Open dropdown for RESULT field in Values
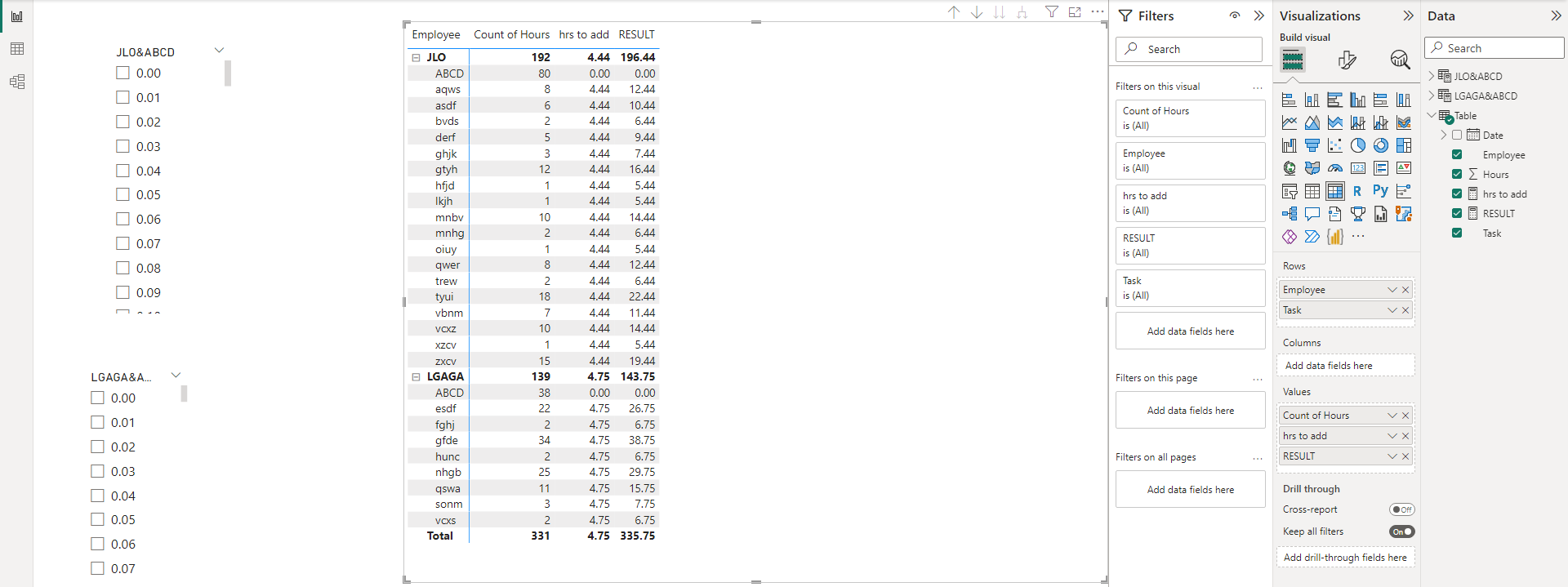This screenshot has height=587, width=1568. coord(1392,456)
